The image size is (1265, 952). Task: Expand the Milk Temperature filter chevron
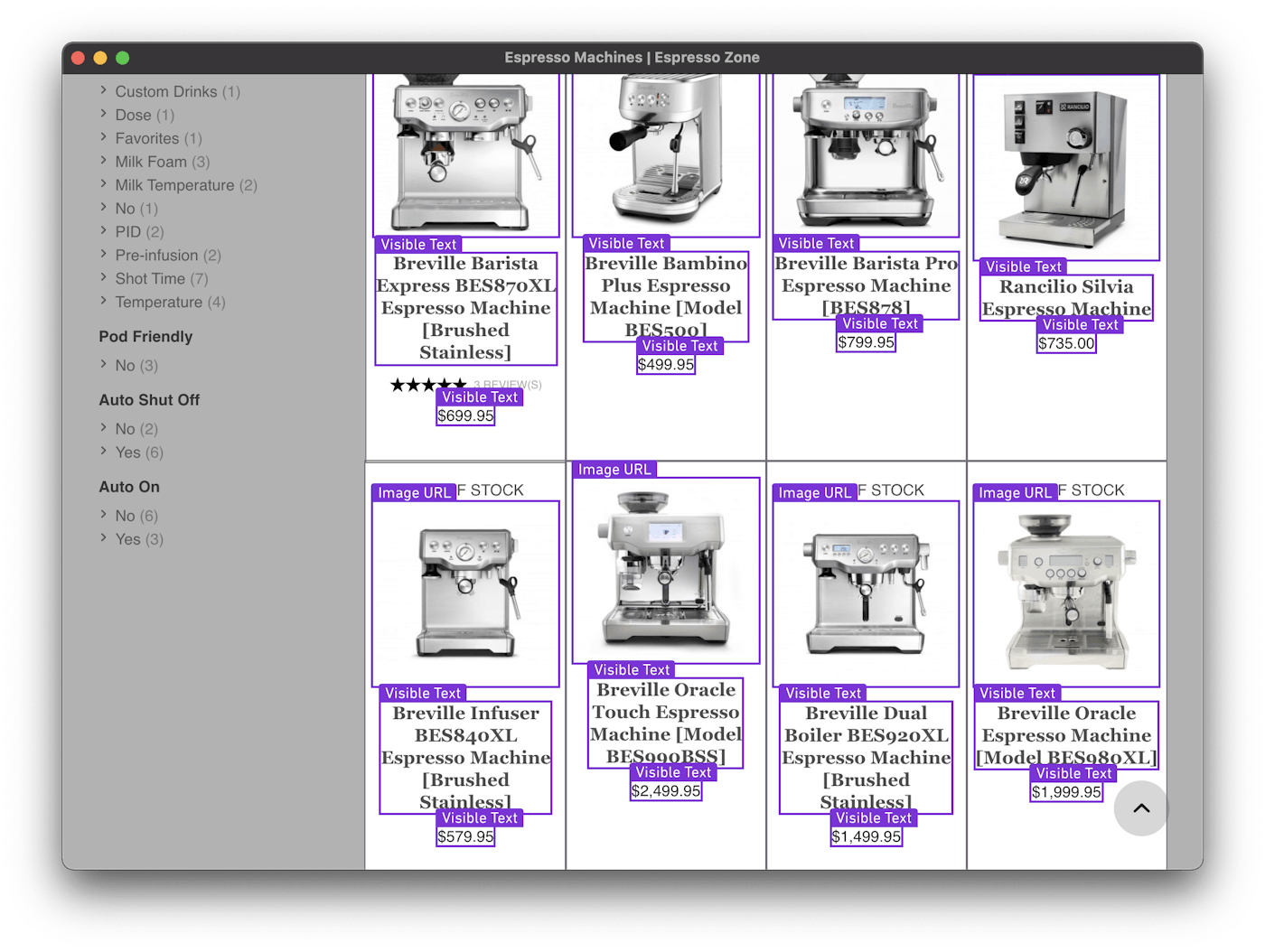tap(103, 184)
